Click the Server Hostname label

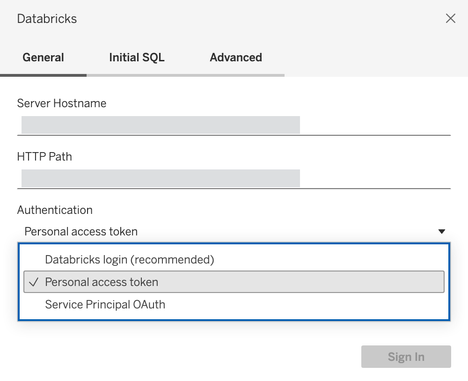click(x=62, y=103)
